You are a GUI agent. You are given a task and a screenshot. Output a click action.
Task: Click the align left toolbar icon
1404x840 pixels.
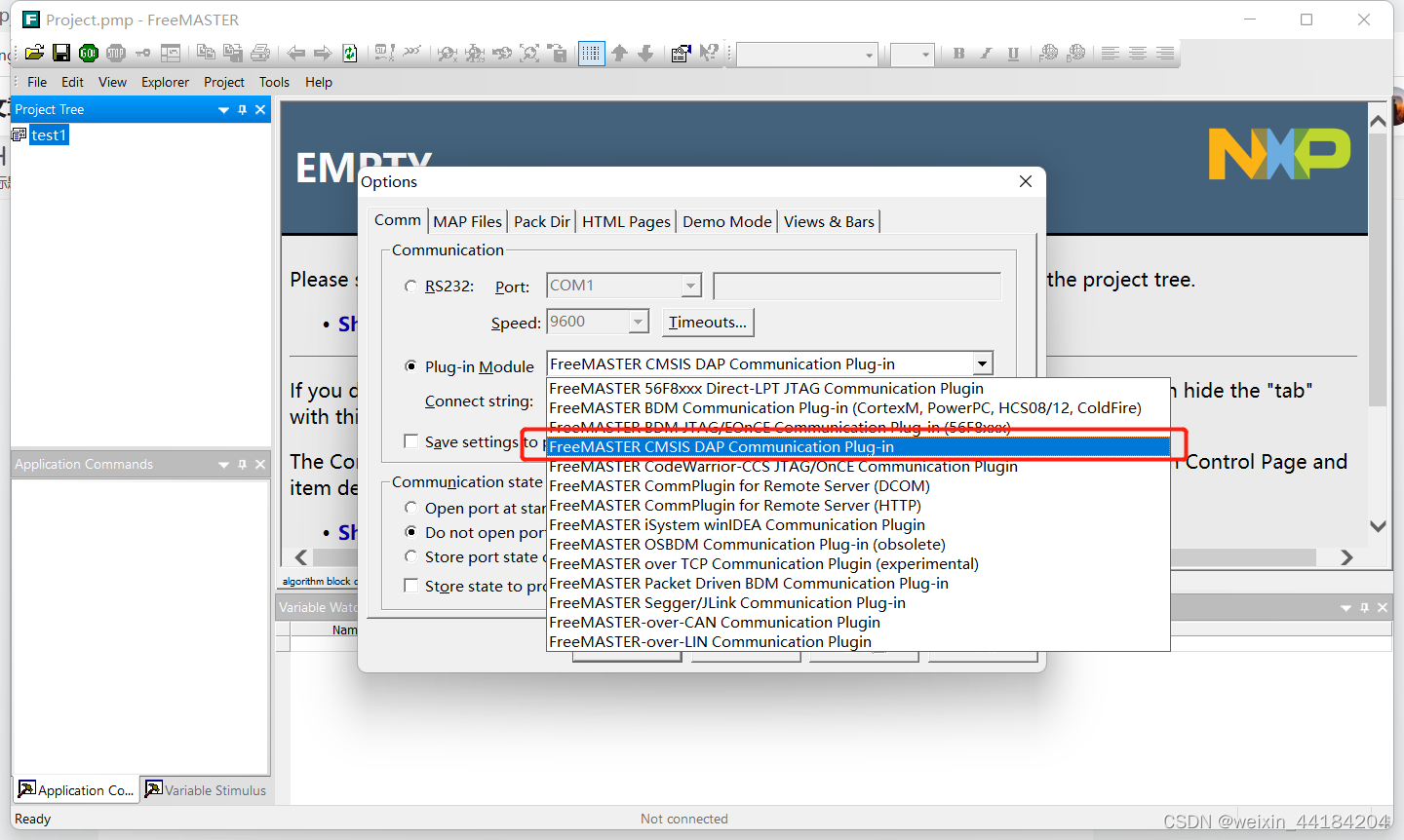[1111, 54]
